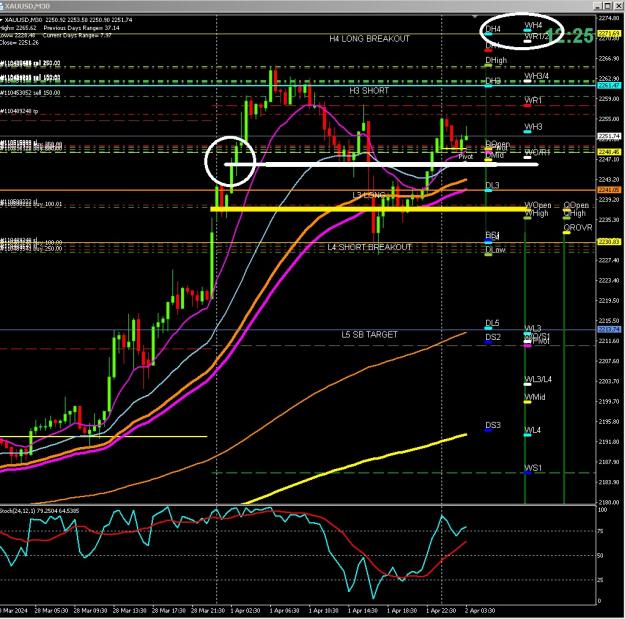Screen dimensions: 625x620
Task: Select the DLow daily level label
Action: pyautogui.click(x=495, y=250)
